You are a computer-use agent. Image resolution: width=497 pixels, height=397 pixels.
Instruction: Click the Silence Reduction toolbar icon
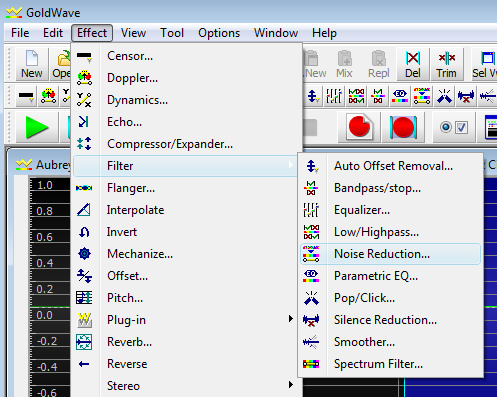pos(466,96)
